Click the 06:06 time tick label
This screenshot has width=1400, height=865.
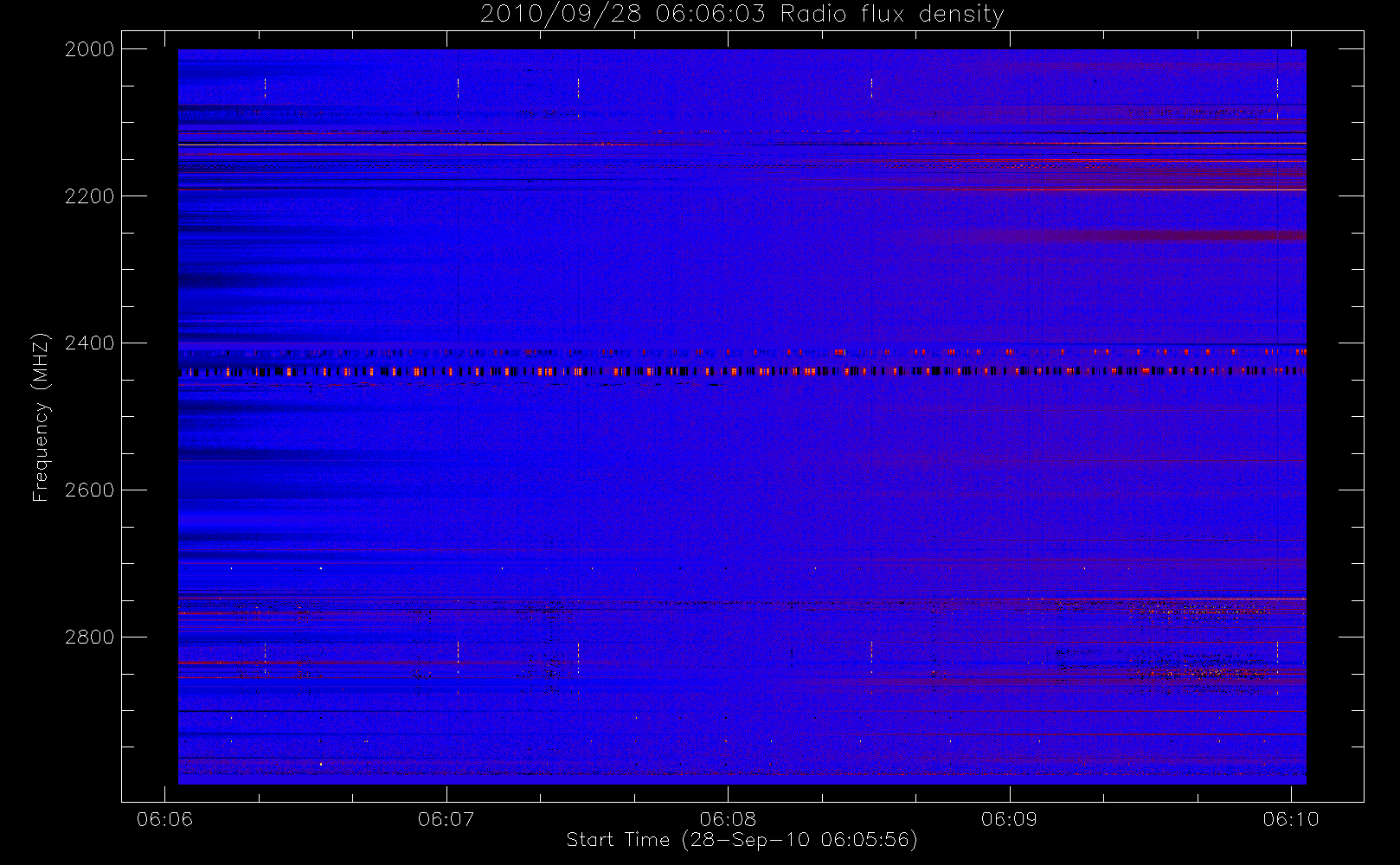pyautogui.click(x=165, y=819)
